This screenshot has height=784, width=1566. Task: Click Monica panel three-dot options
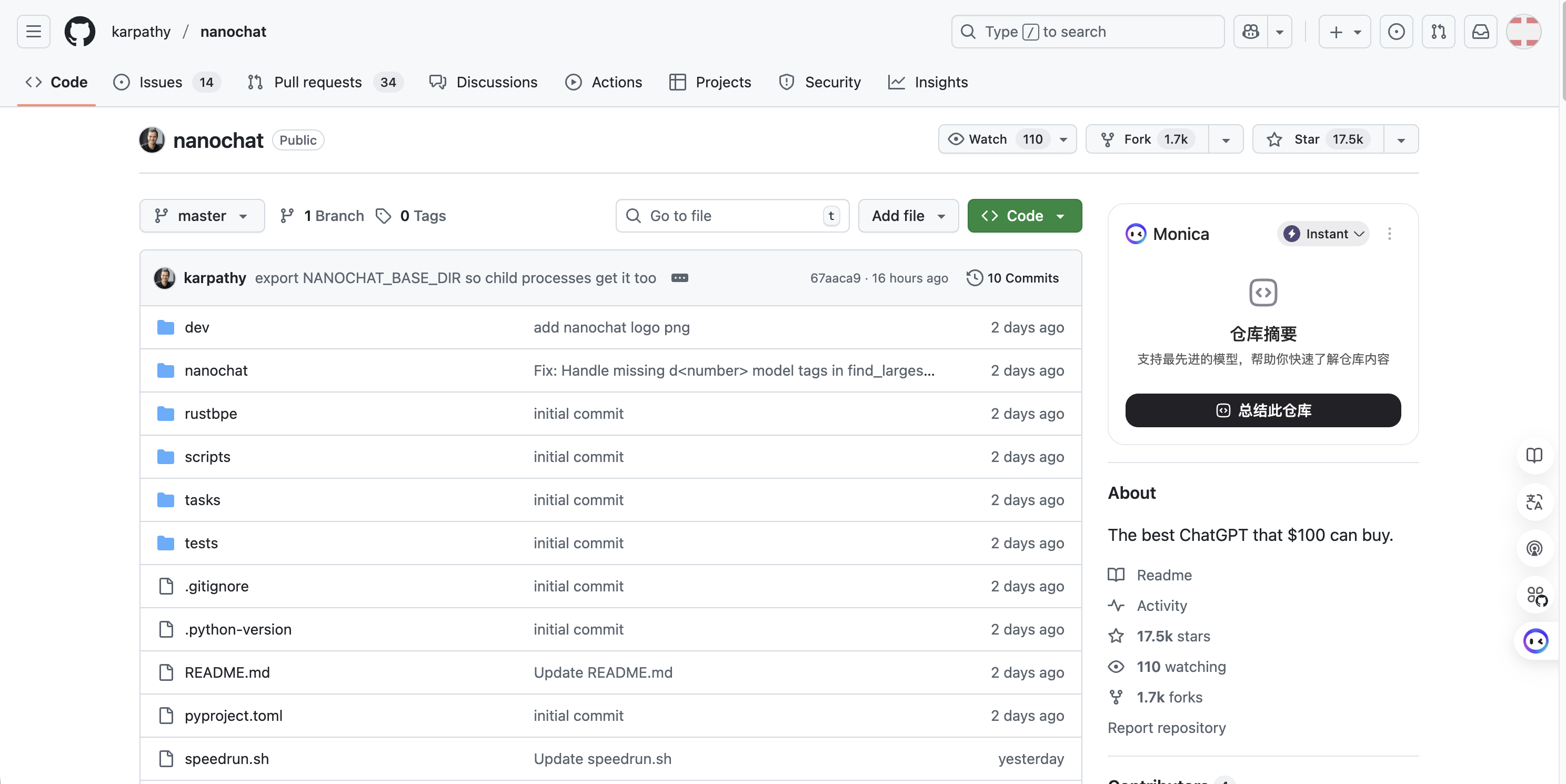pyautogui.click(x=1389, y=234)
